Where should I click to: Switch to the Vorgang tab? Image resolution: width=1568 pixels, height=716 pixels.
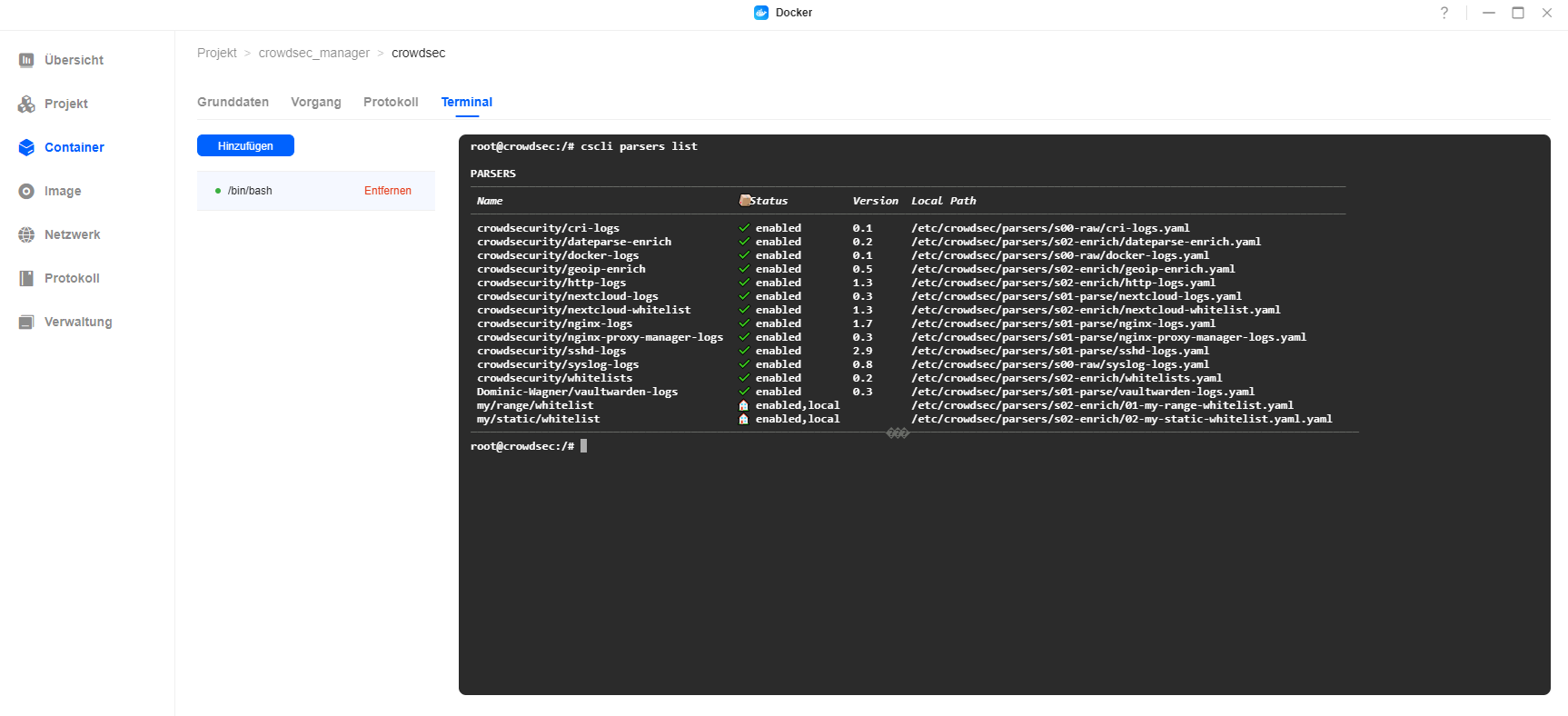click(316, 102)
